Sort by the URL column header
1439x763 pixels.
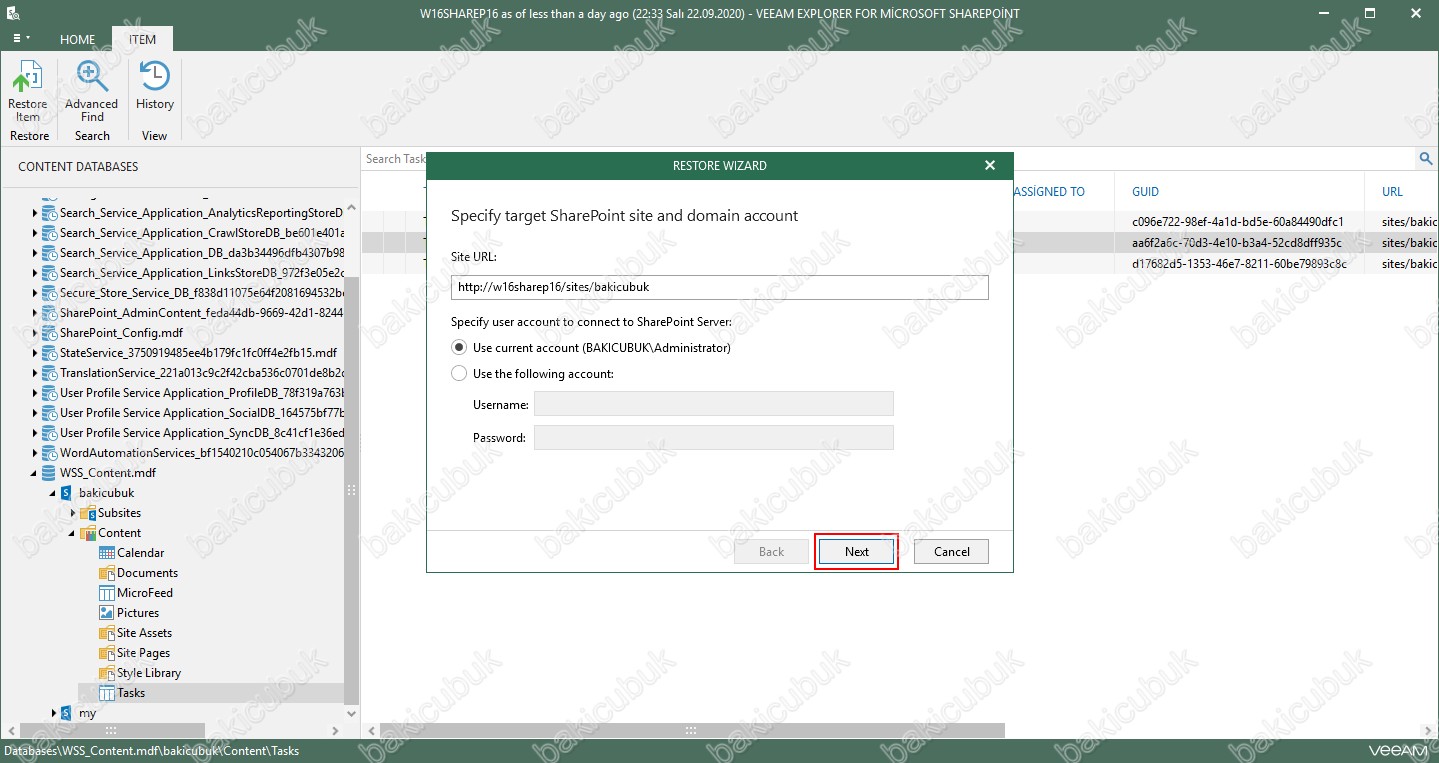point(1392,192)
